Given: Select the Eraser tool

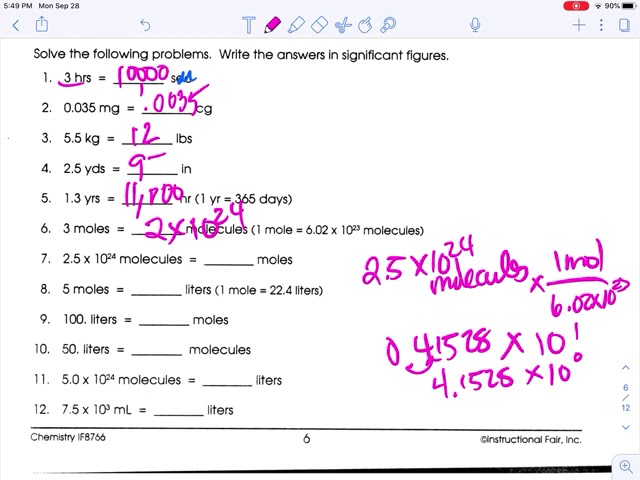Looking at the screenshot, I should (319, 25).
